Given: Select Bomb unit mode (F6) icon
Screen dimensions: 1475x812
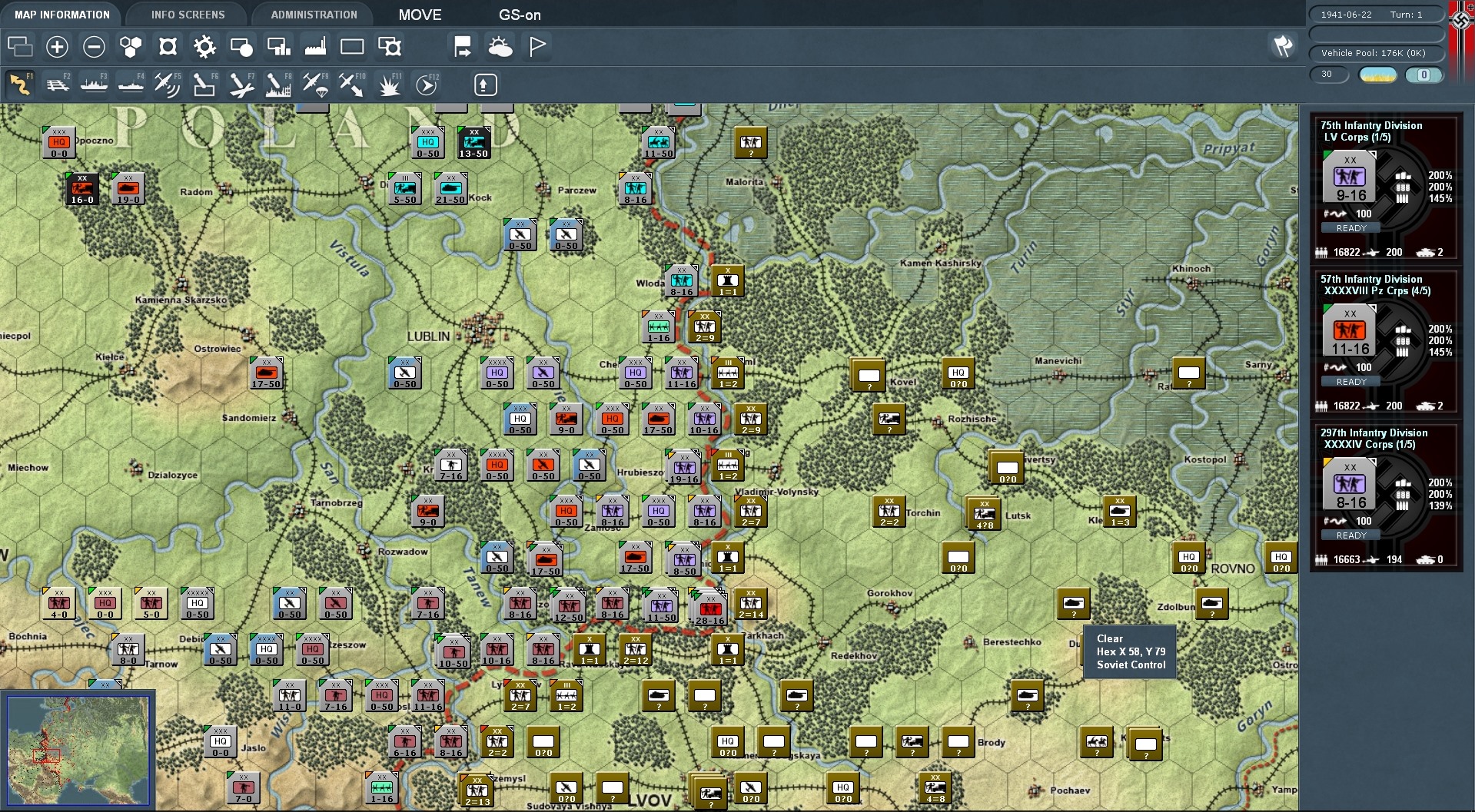Looking at the screenshot, I should (204, 85).
